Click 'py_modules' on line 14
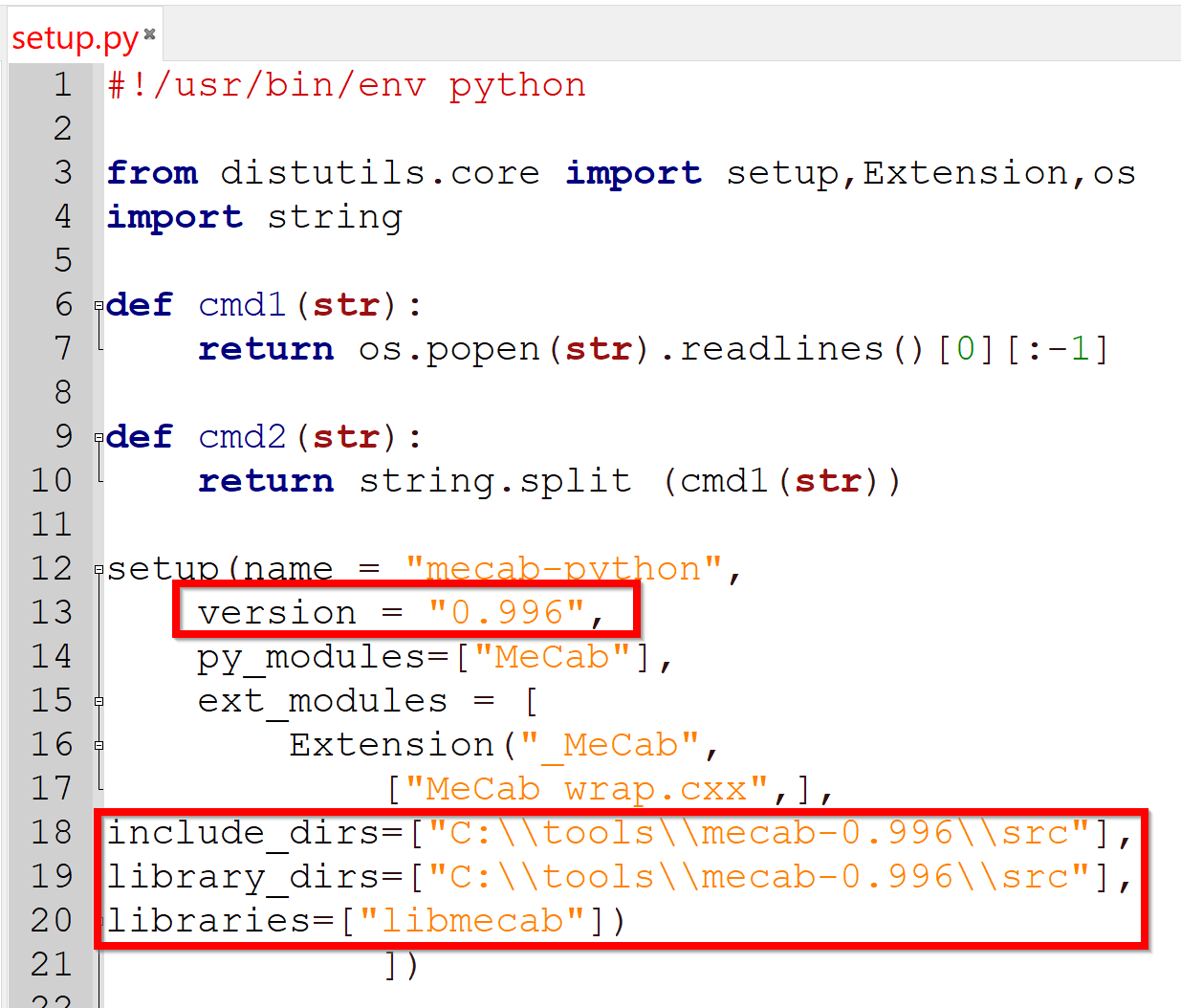Viewport: 1181px width, 1008px height. pyautogui.click(x=312, y=658)
